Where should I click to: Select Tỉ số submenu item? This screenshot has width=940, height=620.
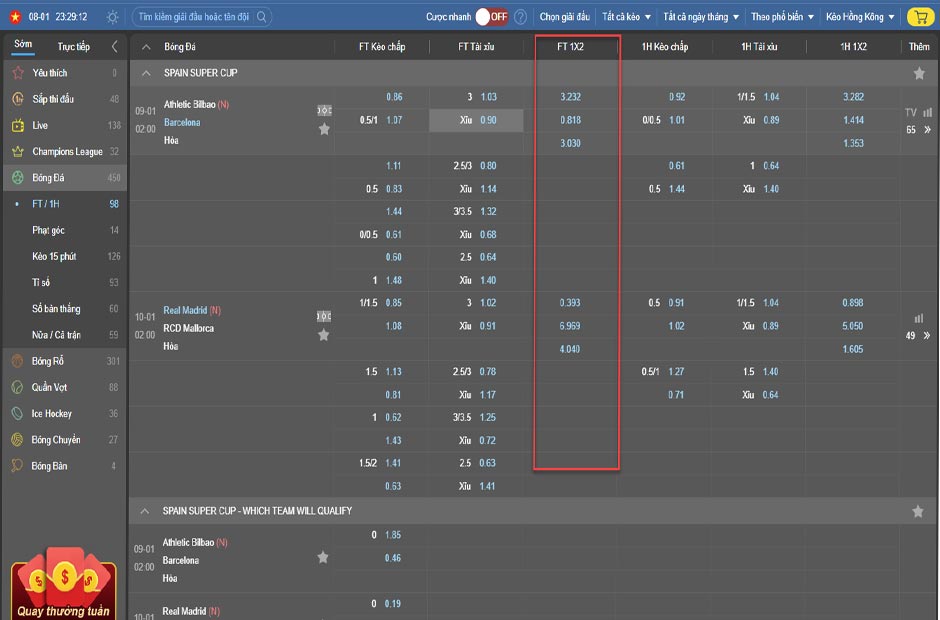point(41,282)
